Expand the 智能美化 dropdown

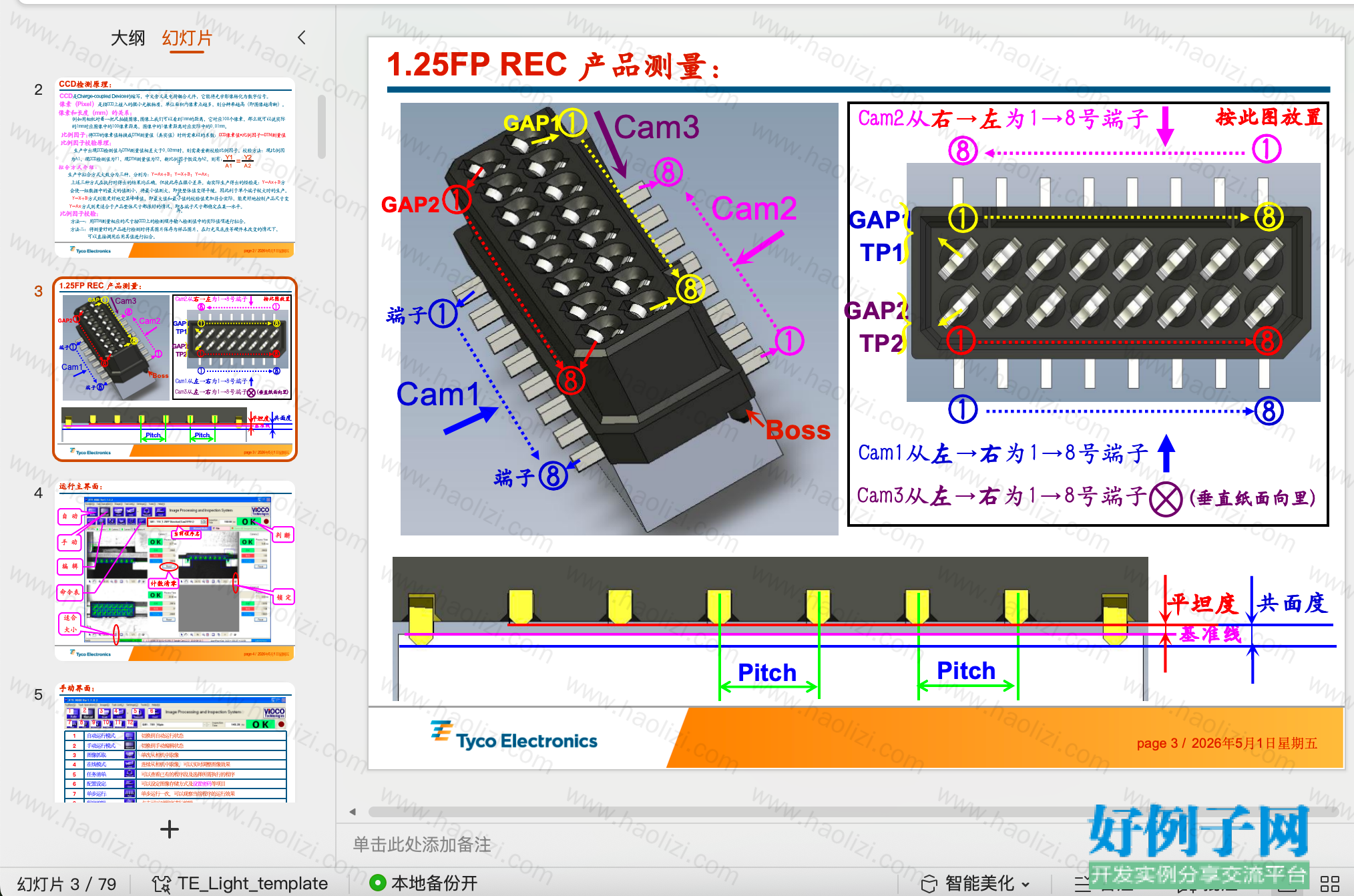click(x=1026, y=884)
